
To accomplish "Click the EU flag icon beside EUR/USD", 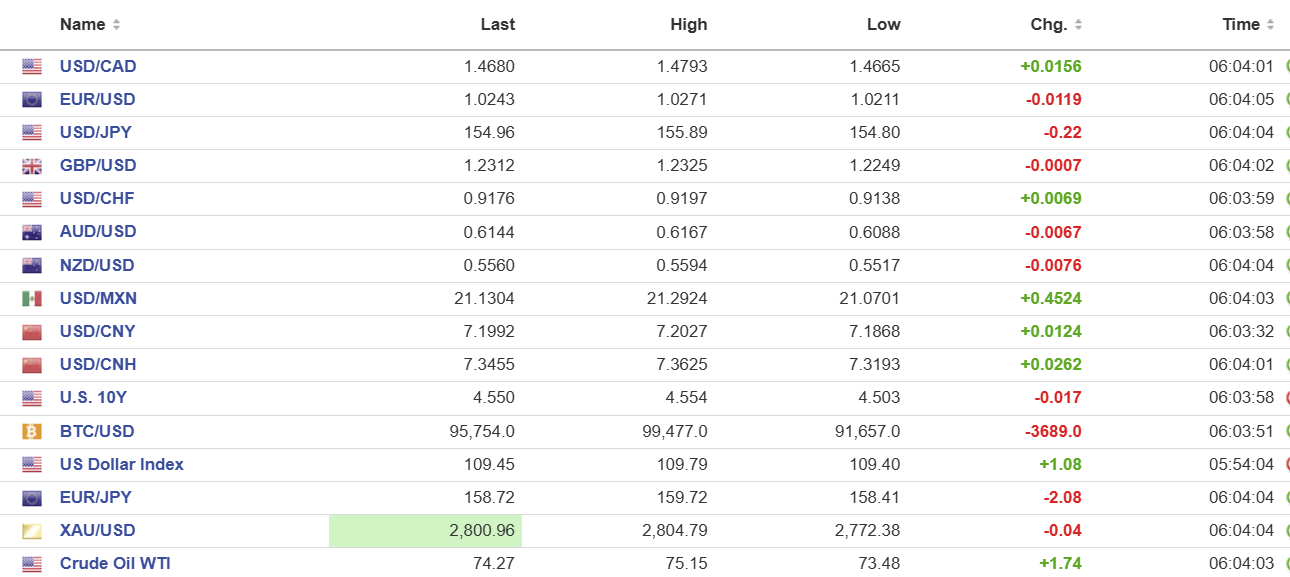I will [x=32, y=100].
